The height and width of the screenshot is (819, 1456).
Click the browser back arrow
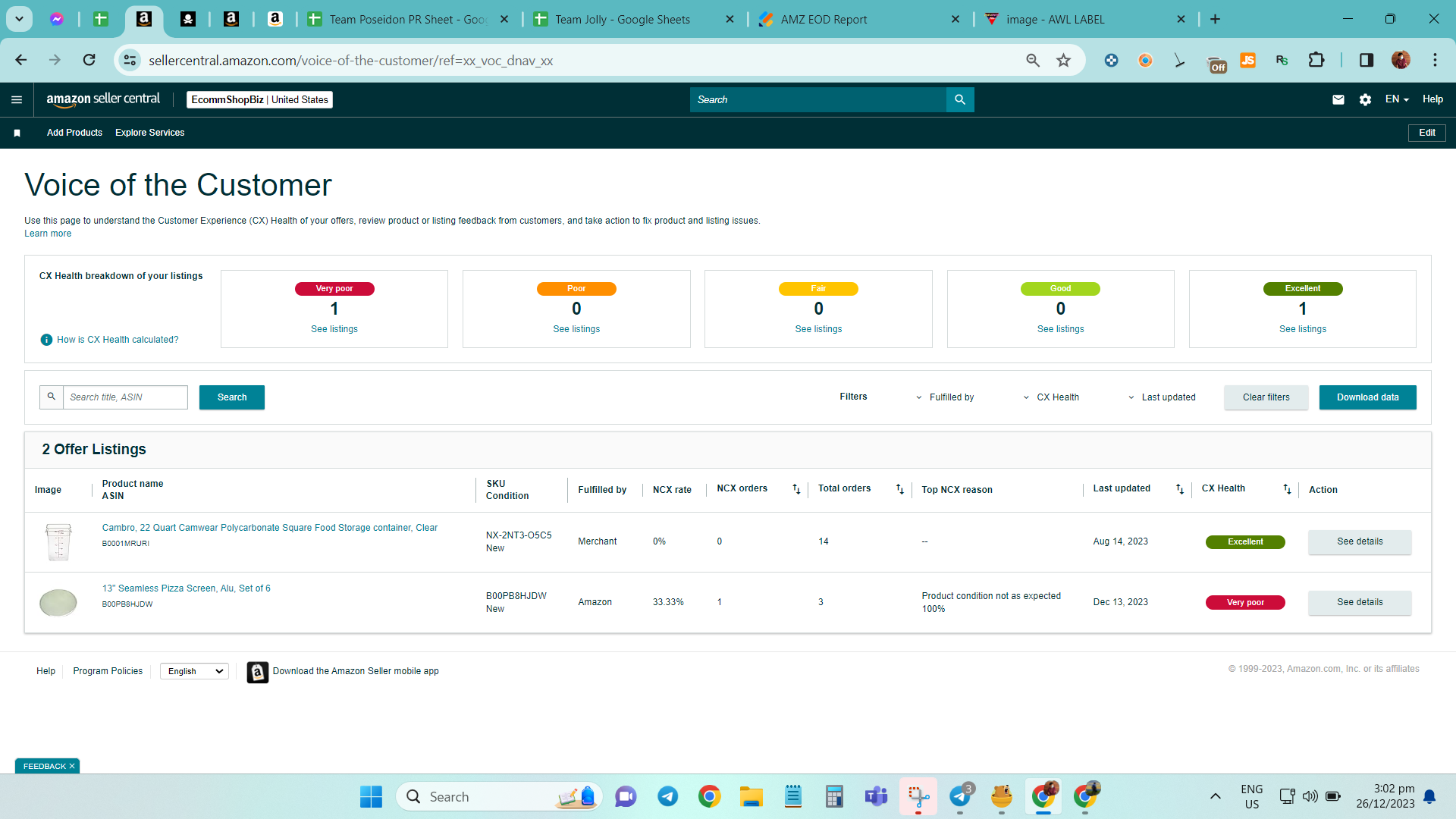(x=21, y=60)
